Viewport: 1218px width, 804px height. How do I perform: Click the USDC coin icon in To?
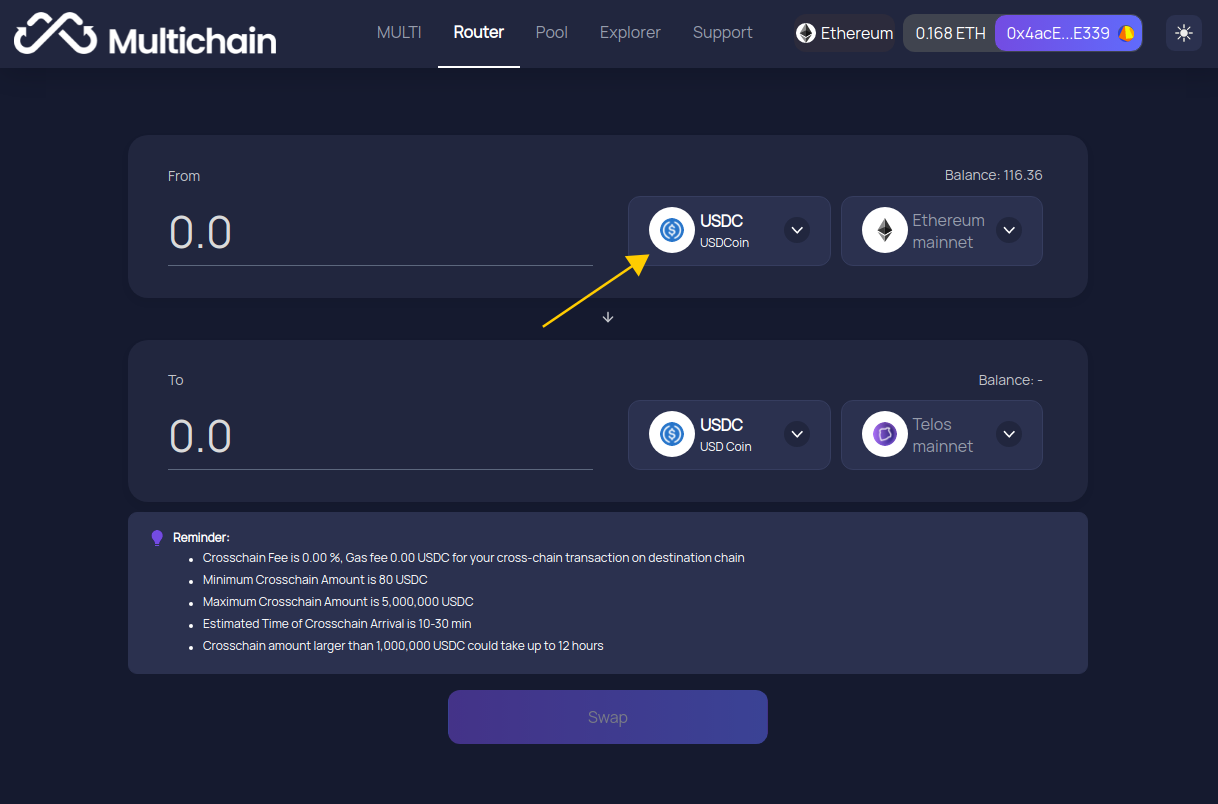tap(672, 434)
